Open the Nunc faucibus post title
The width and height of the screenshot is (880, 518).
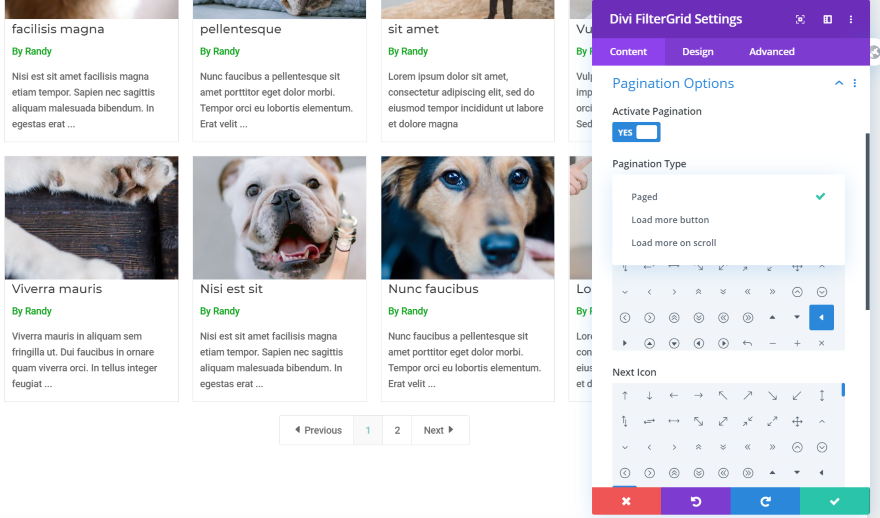pyautogui.click(x=433, y=289)
